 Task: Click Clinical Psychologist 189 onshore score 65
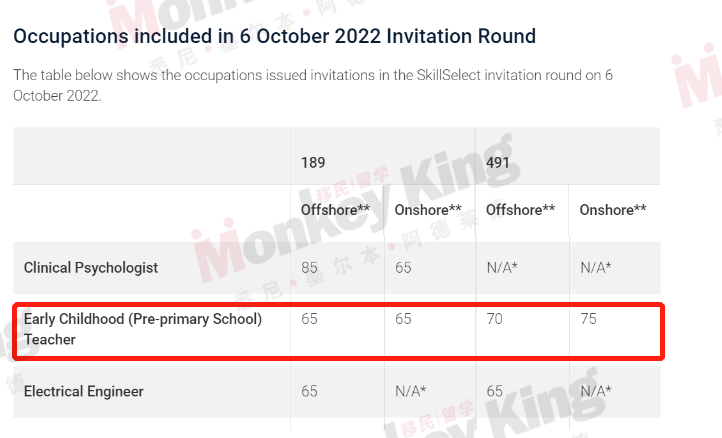(403, 268)
